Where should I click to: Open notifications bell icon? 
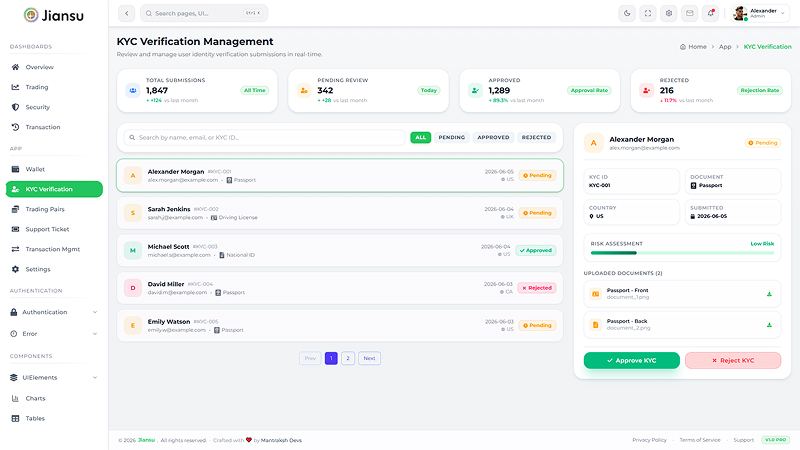tap(711, 13)
